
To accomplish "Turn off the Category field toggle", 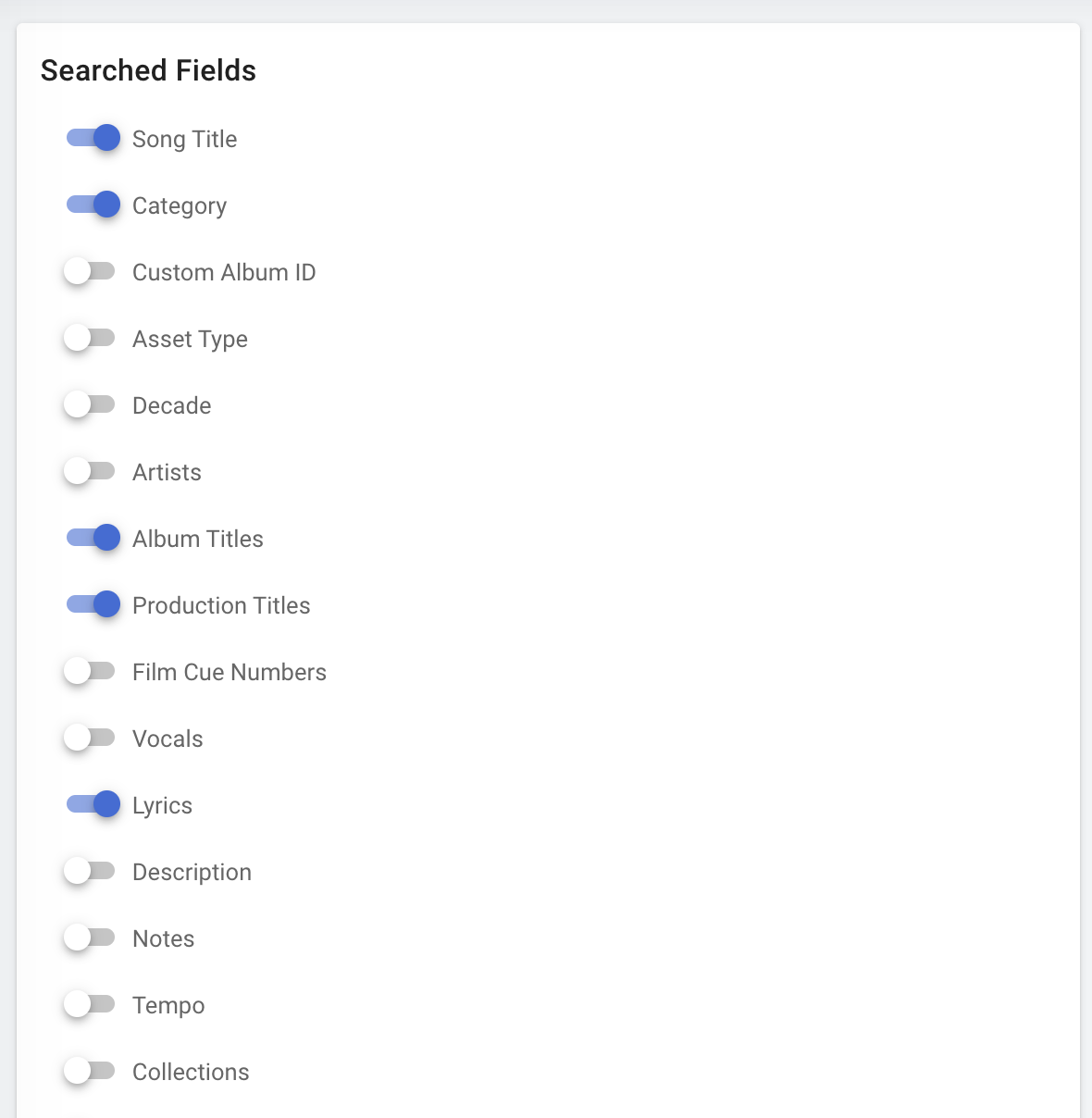I will pyautogui.click(x=93, y=205).
